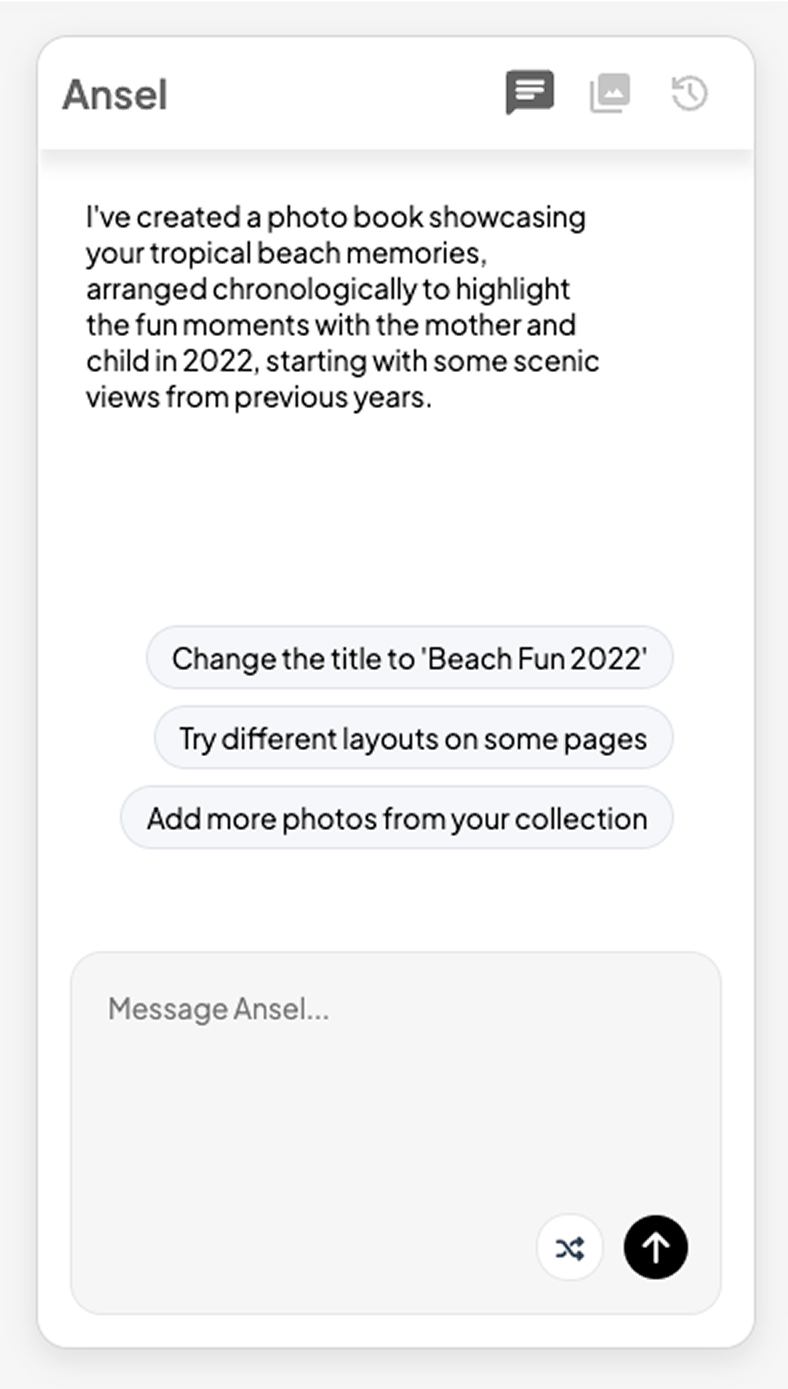
Task: Switch to the photo gallery icon
Action: pos(610,94)
